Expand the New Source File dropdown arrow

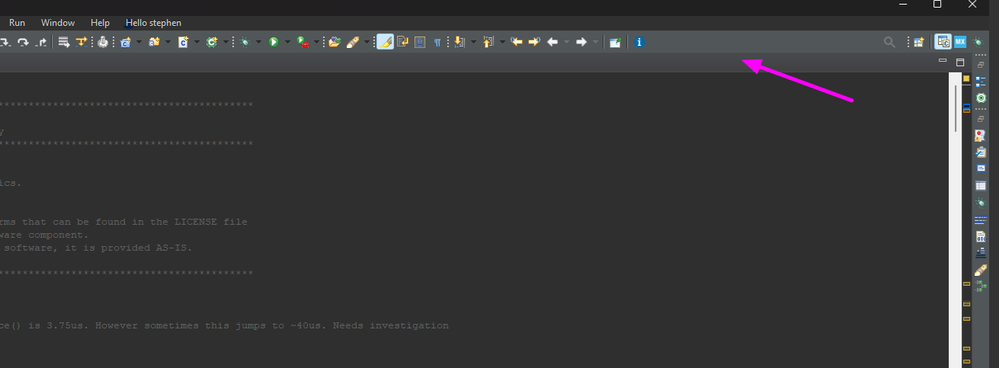(x=197, y=42)
